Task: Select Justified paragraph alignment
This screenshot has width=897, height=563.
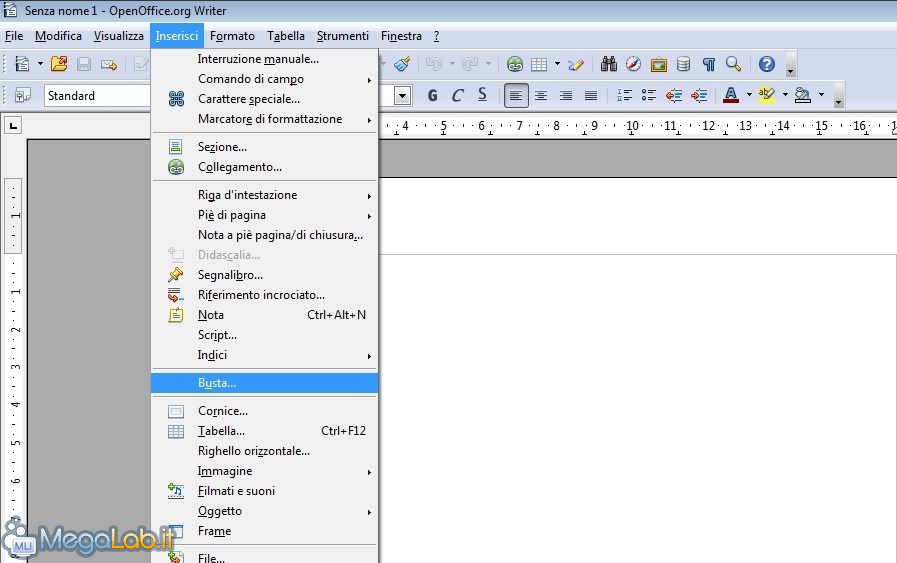Action: (x=591, y=96)
